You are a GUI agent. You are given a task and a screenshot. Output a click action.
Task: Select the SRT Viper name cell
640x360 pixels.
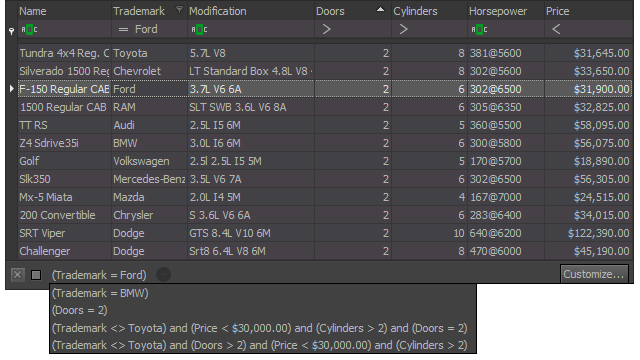pyautogui.click(x=64, y=233)
